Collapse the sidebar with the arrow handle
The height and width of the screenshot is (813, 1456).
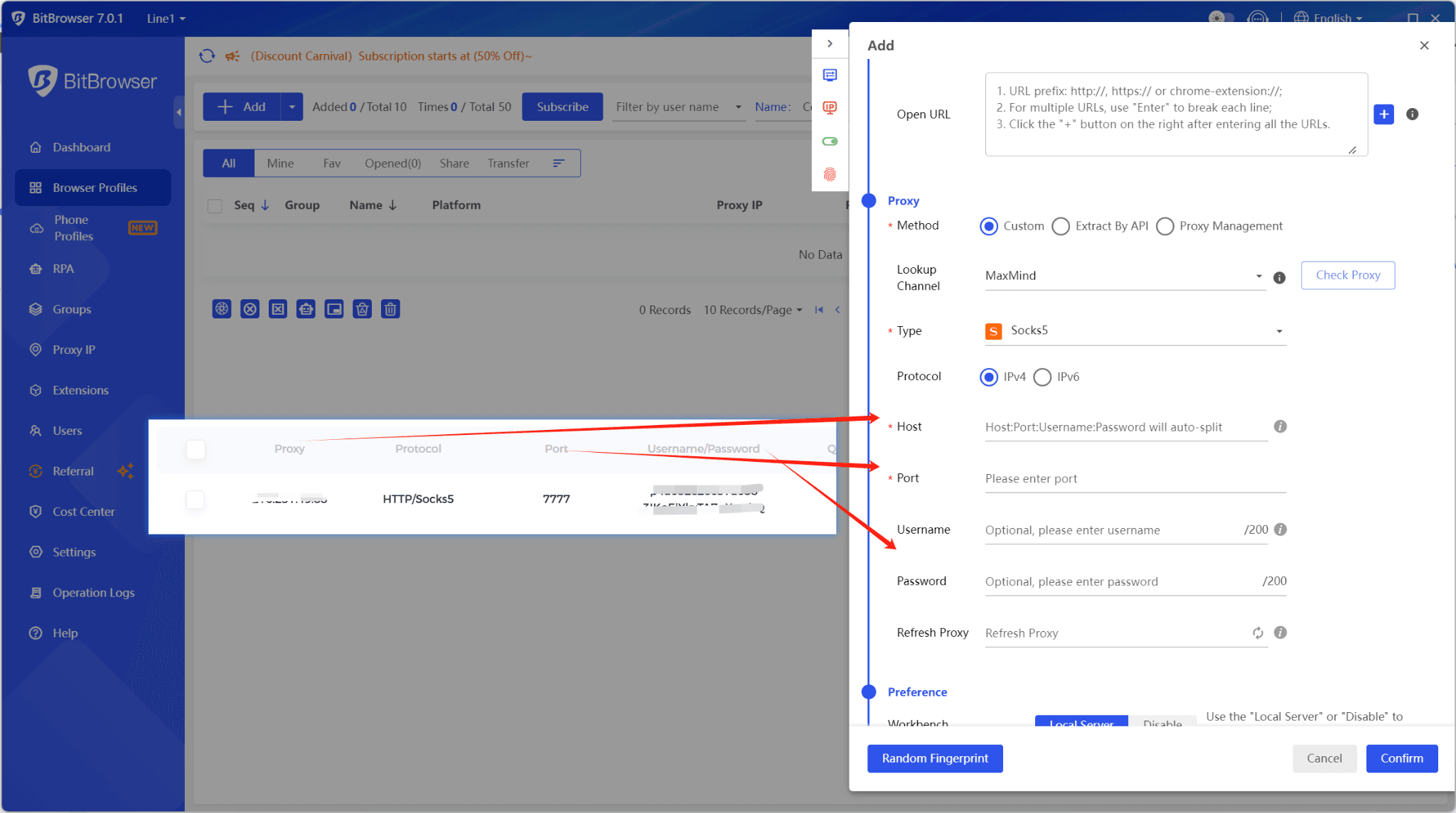[178, 112]
